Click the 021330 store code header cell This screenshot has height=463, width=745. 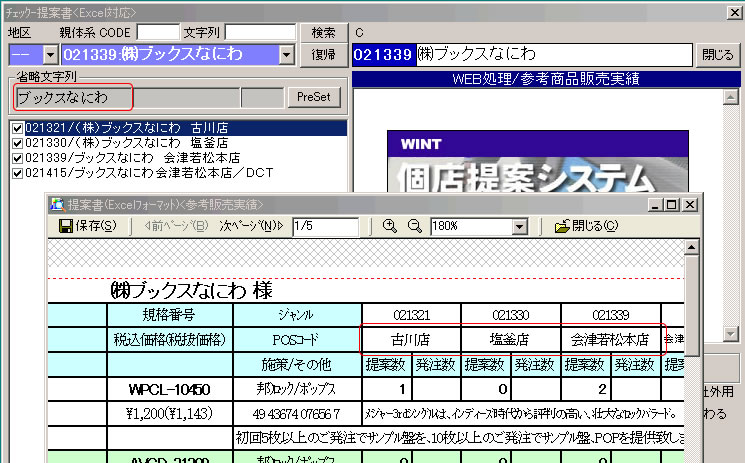[510, 315]
